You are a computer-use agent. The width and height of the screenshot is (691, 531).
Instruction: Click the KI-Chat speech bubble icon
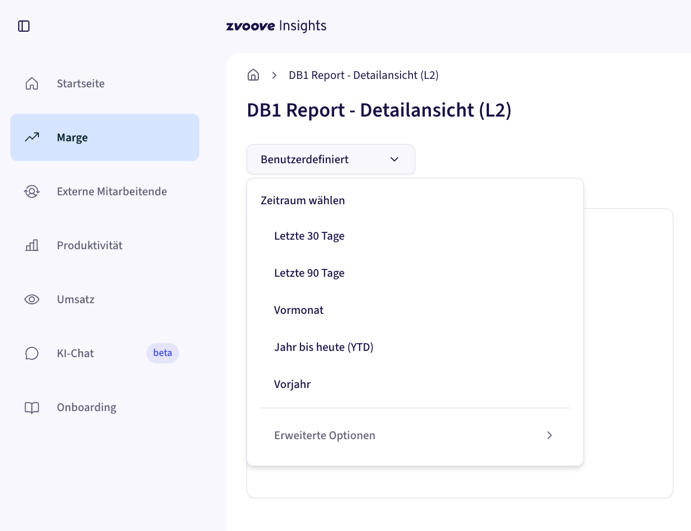point(32,354)
